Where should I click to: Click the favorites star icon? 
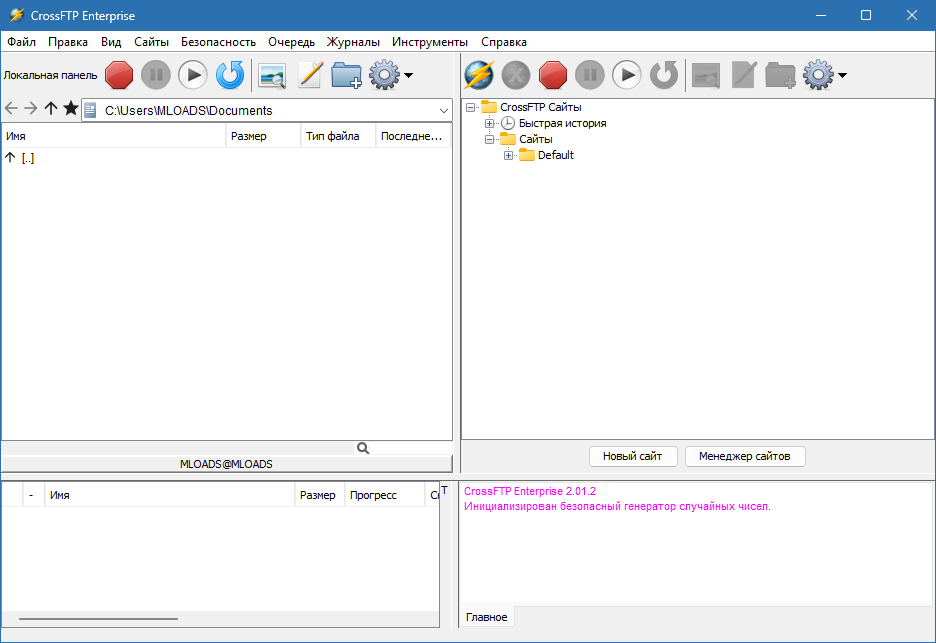(x=70, y=108)
